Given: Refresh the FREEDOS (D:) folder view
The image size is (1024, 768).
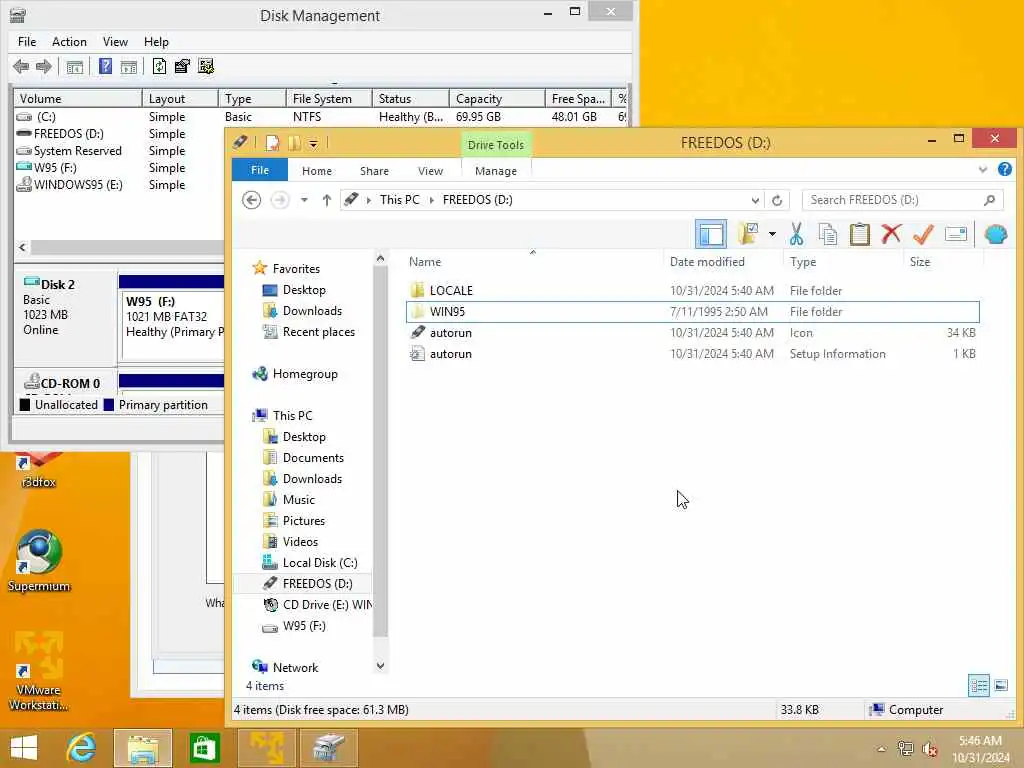Looking at the screenshot, I should [777, 200].
